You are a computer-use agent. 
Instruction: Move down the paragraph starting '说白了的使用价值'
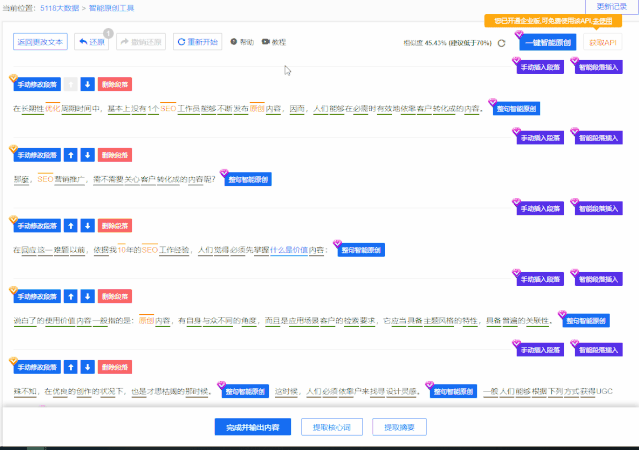(88, 296)
